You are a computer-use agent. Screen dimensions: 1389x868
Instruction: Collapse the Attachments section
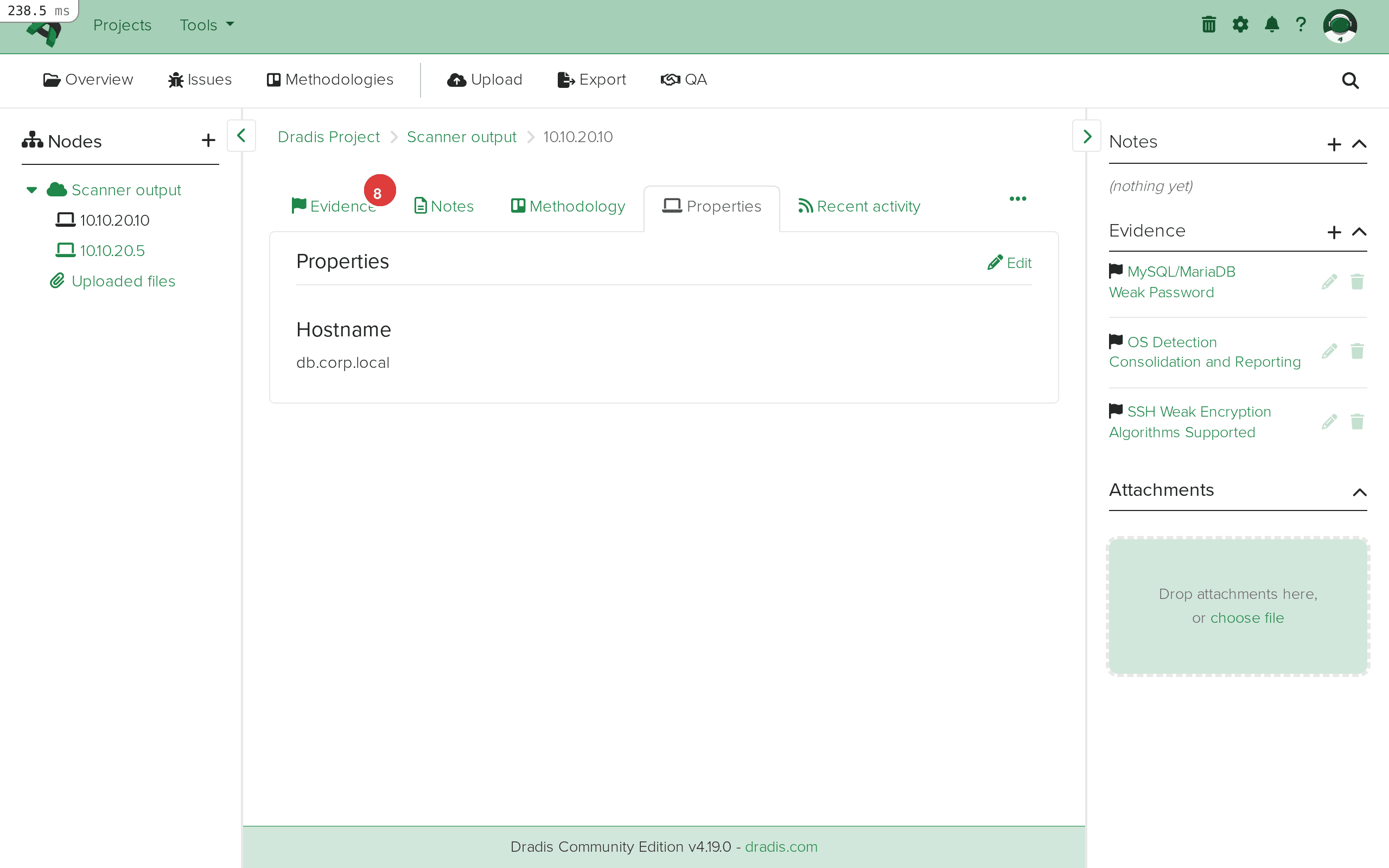point(1359,492)
